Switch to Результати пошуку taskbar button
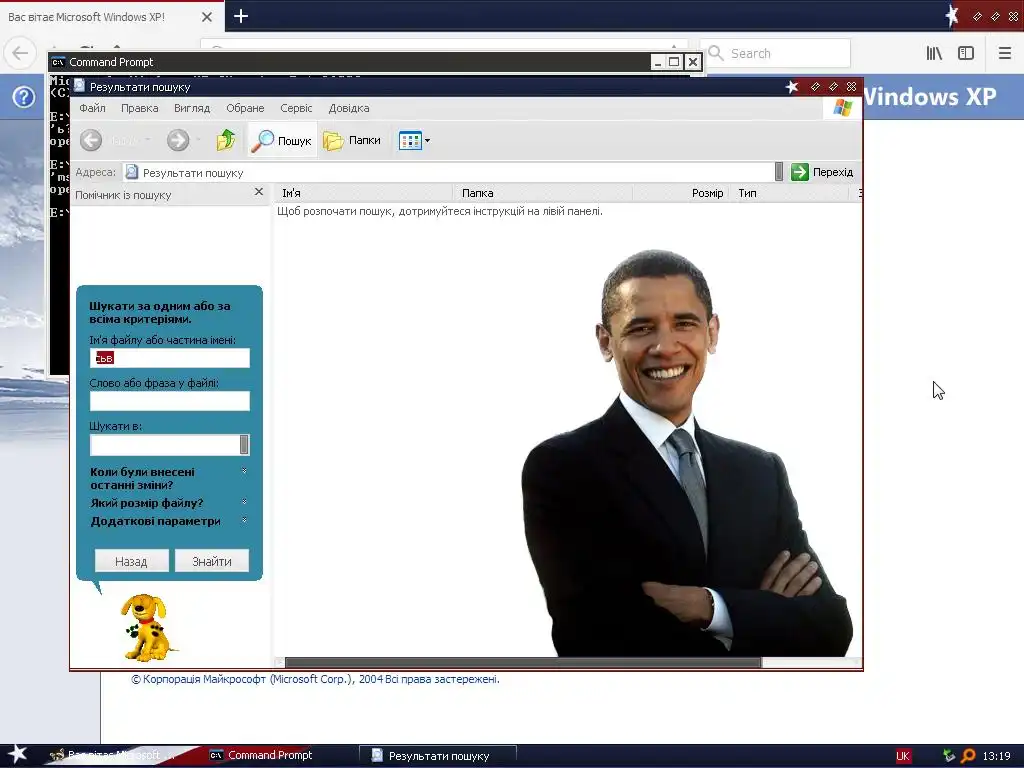 [x=438, y=756]
